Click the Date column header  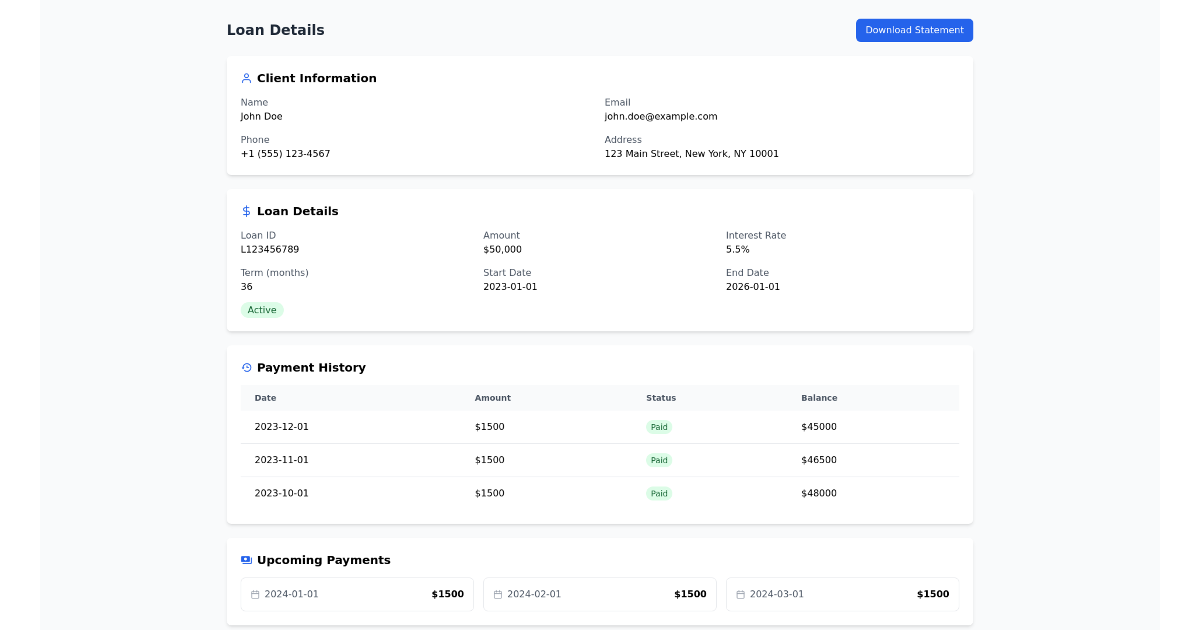point(265,397)
